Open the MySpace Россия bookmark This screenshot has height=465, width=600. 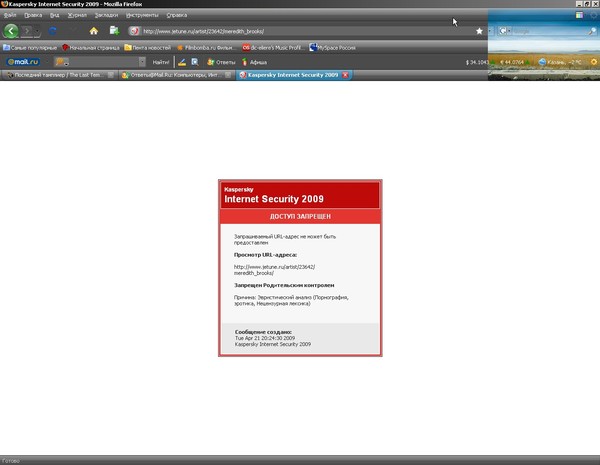(x=332, y=48)
